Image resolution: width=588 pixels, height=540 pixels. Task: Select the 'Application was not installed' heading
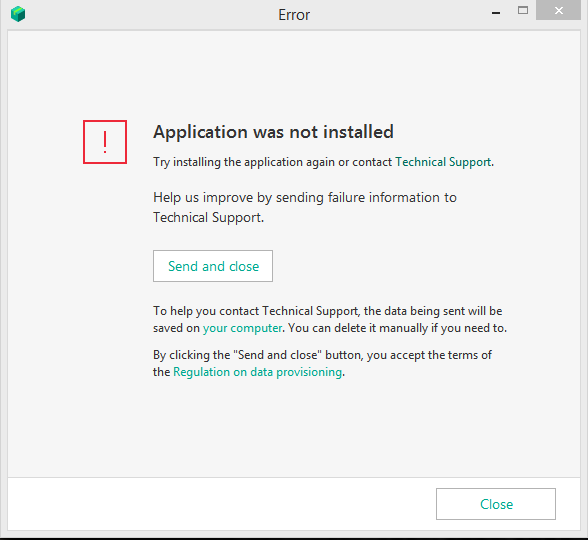[273, 132]
